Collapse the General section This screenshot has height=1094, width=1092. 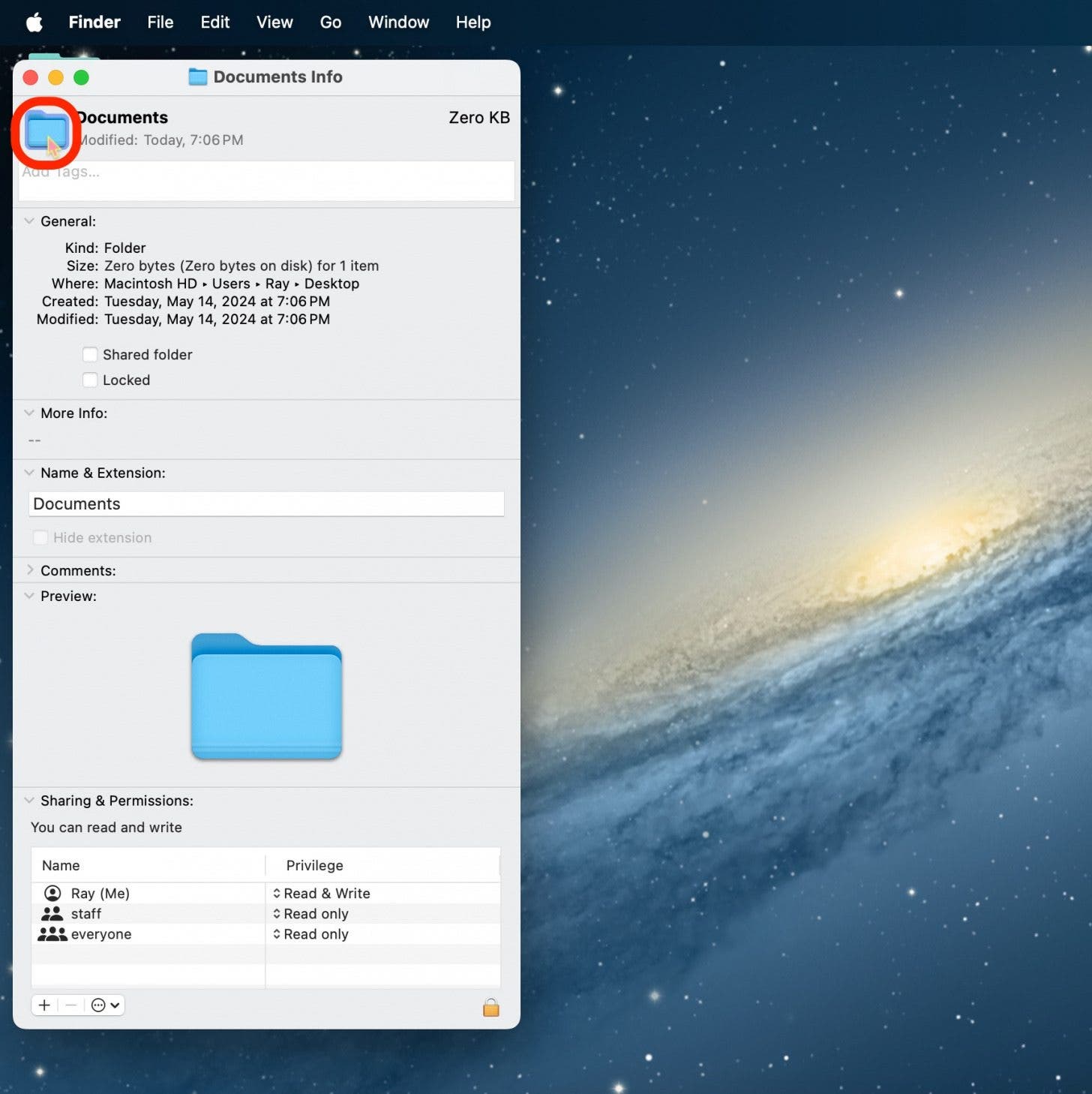coord(29,221)
